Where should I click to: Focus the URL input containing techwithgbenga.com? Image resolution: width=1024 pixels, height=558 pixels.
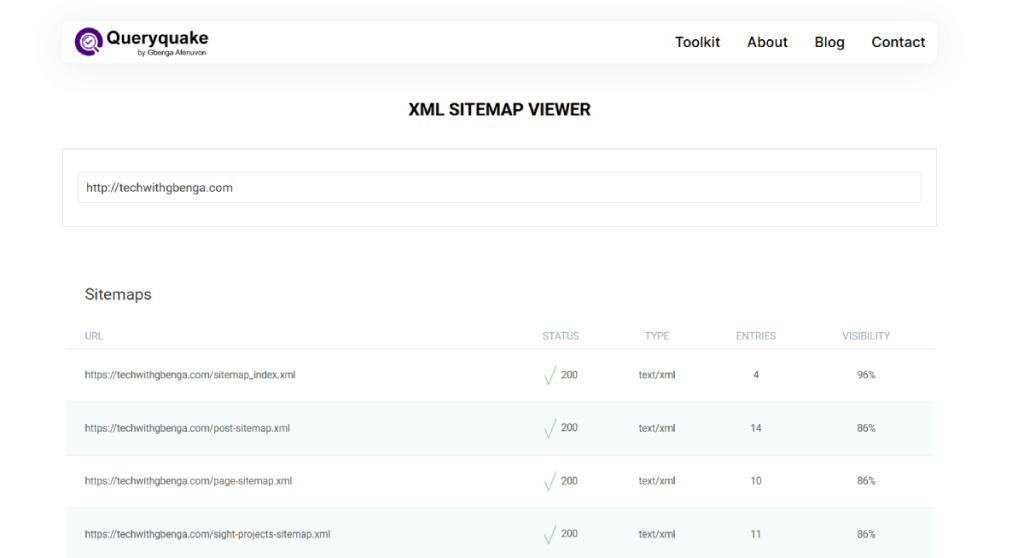coord(500,188)
